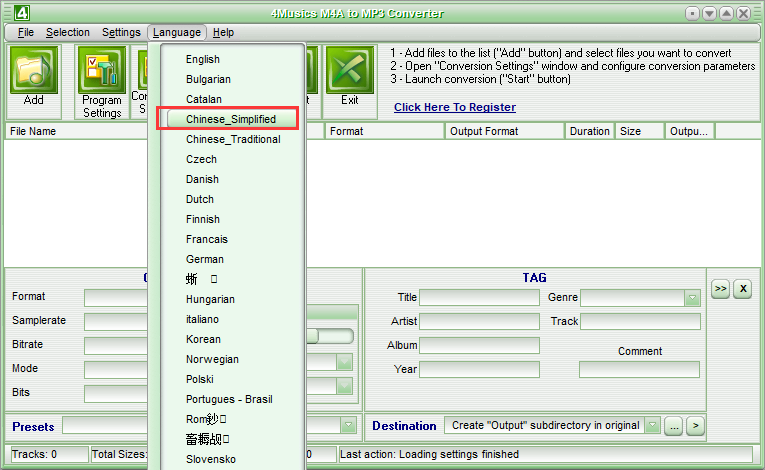Click the Add files toolbar icon
The image size is (765, 470).
[x=34, y=70]
